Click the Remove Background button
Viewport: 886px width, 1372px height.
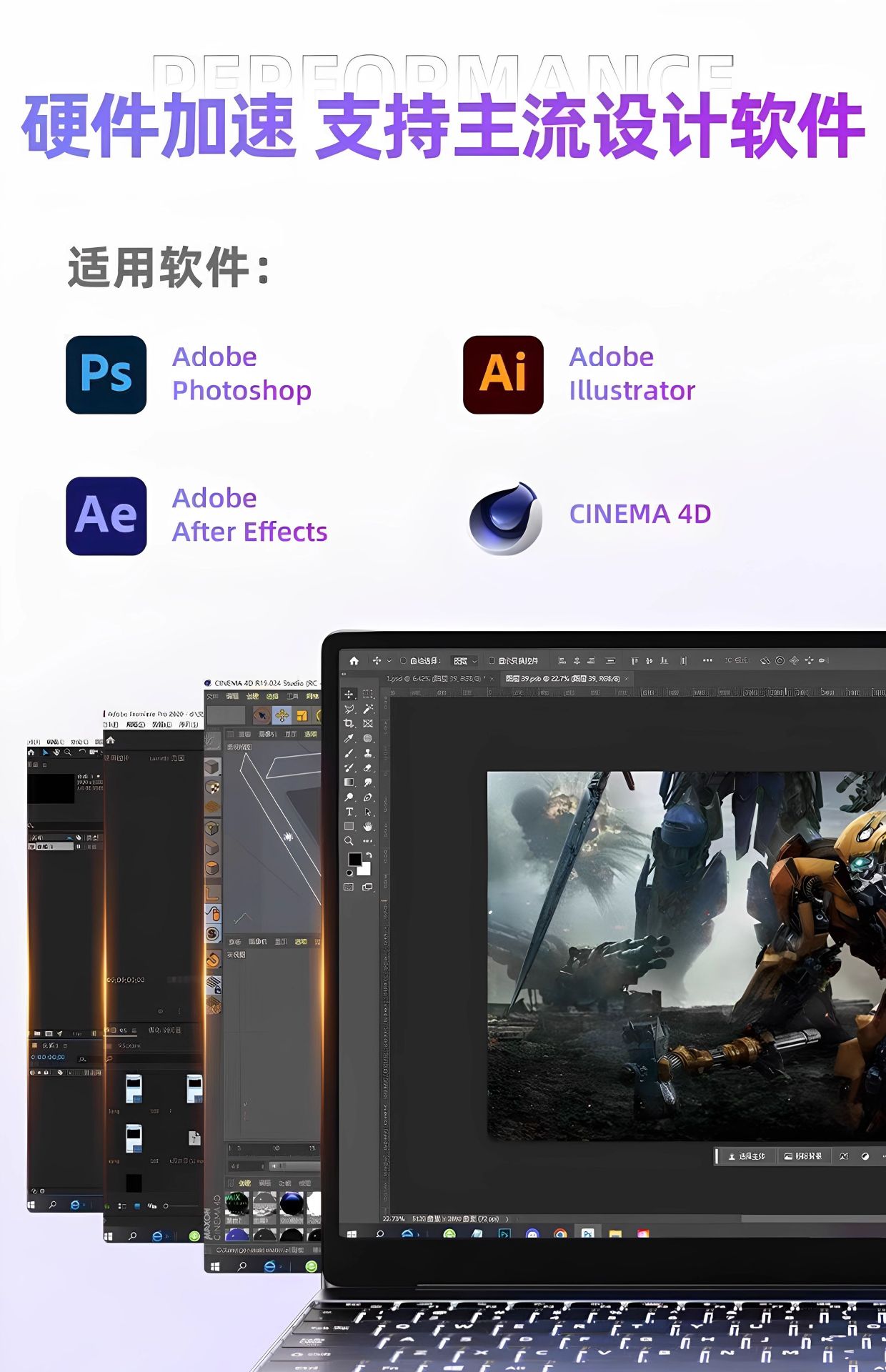(x=803, y=1155)
